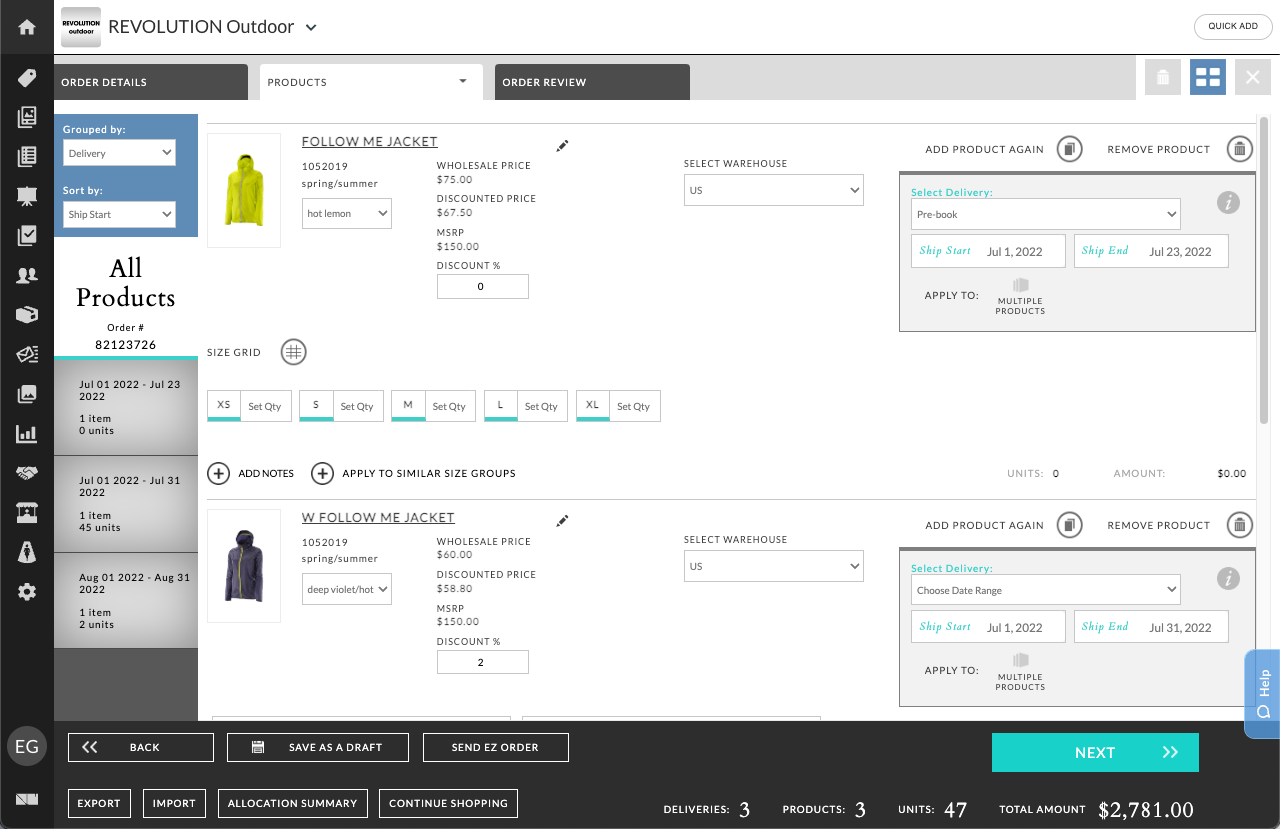Open the presentation board sidebar icon

(27, 197)
